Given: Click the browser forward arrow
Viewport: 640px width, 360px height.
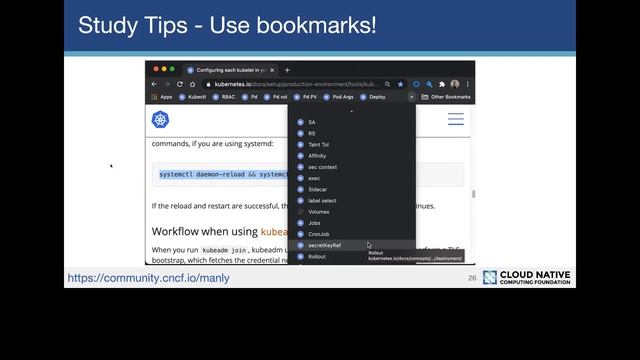Looking at the screenshot, I should [x=167, y=84].
